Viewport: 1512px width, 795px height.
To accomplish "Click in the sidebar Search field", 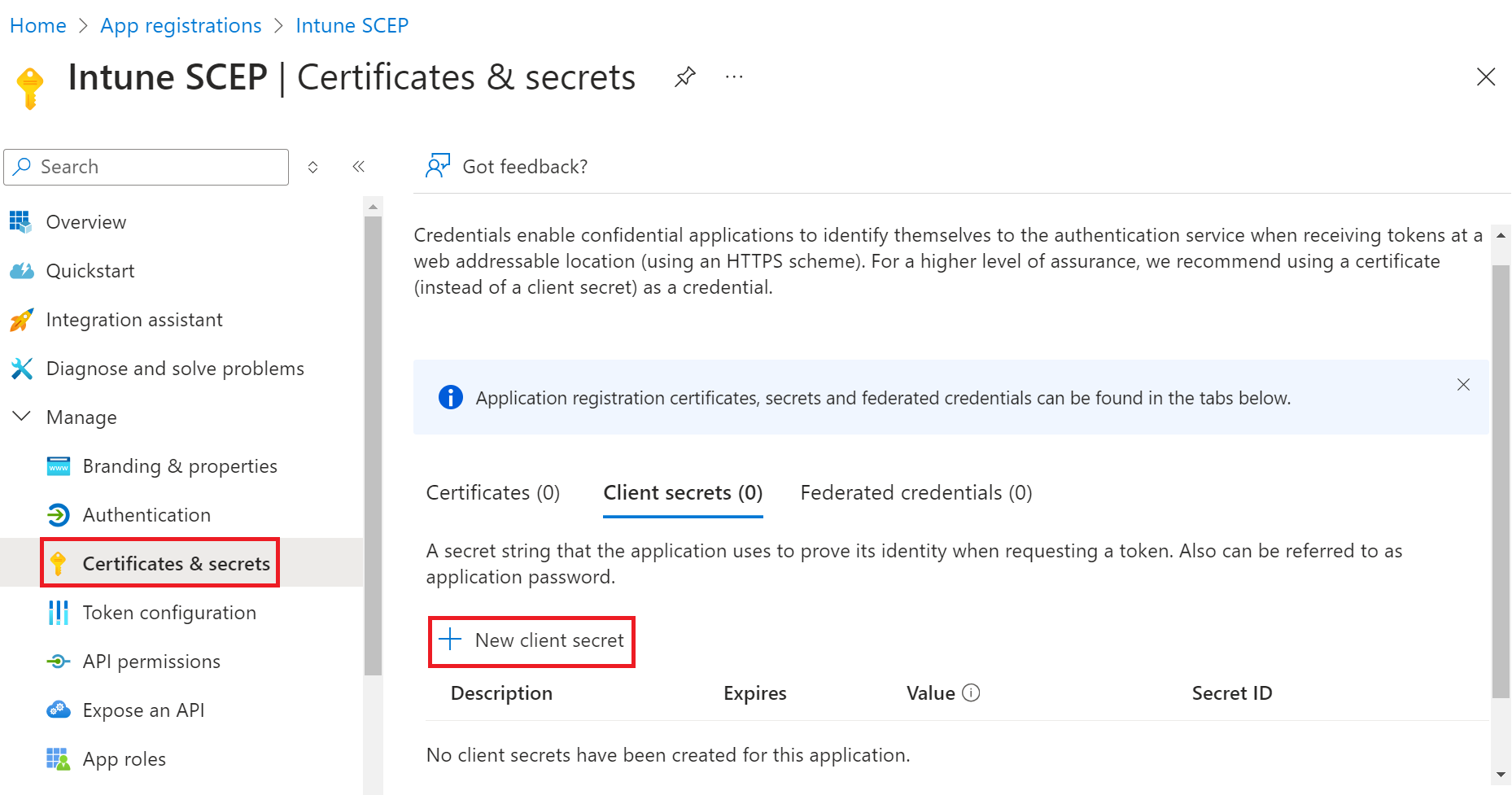I will (x=155, y=167).
